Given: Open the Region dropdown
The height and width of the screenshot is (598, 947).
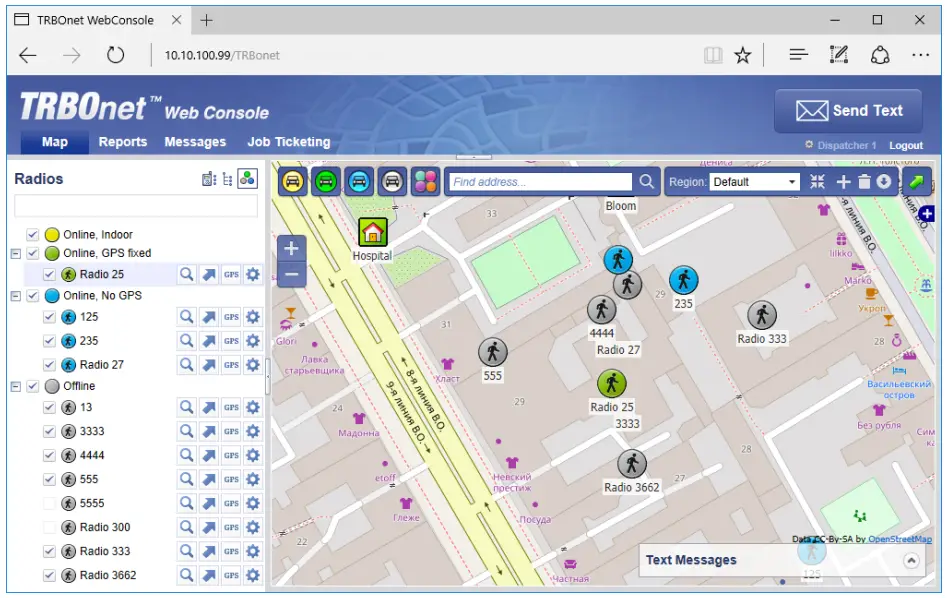Looking at the screenshot, I should pos(754,182).
